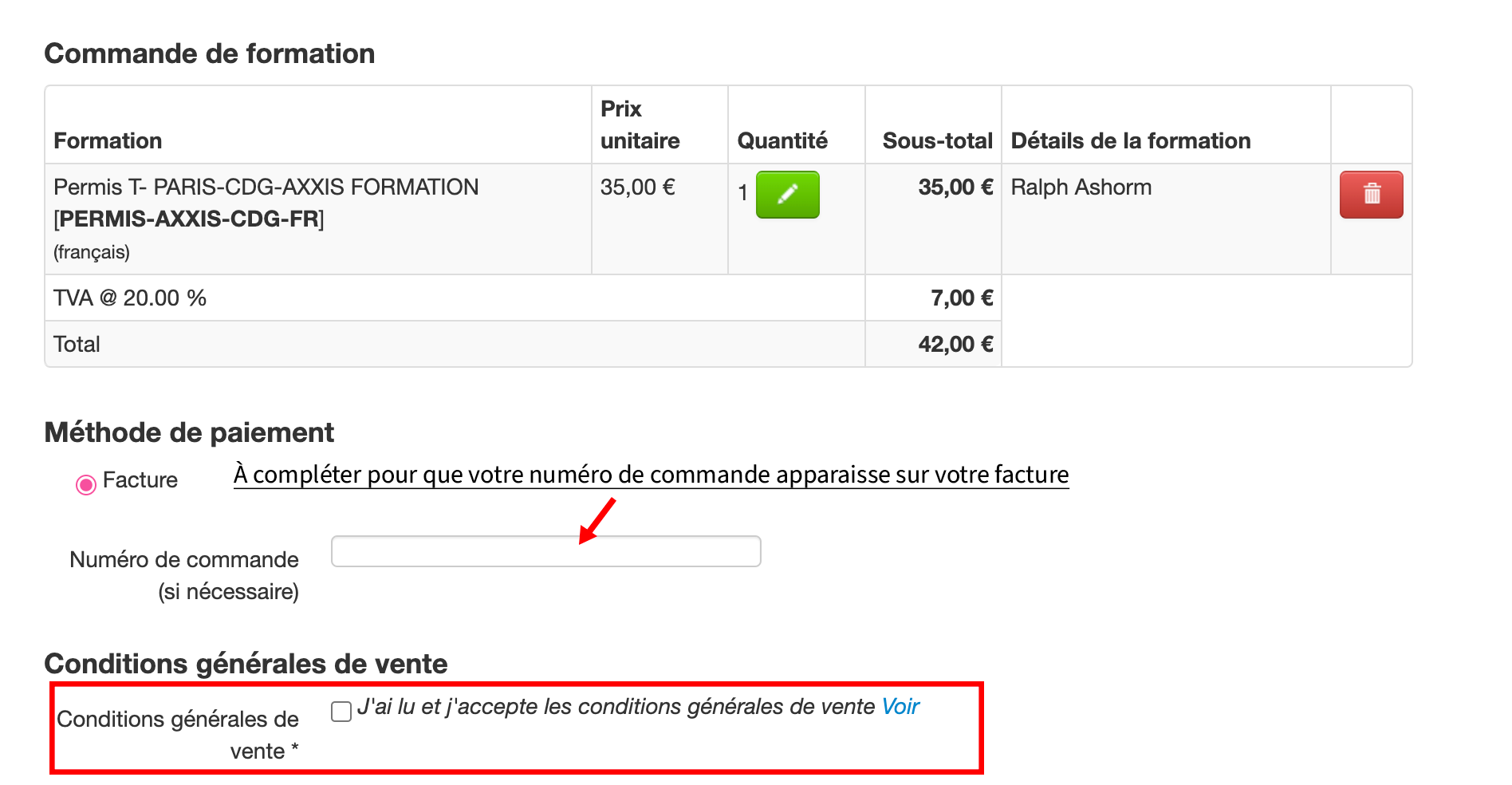Open the Voir terms link
1512x785 pixels.
pos(900,707)
